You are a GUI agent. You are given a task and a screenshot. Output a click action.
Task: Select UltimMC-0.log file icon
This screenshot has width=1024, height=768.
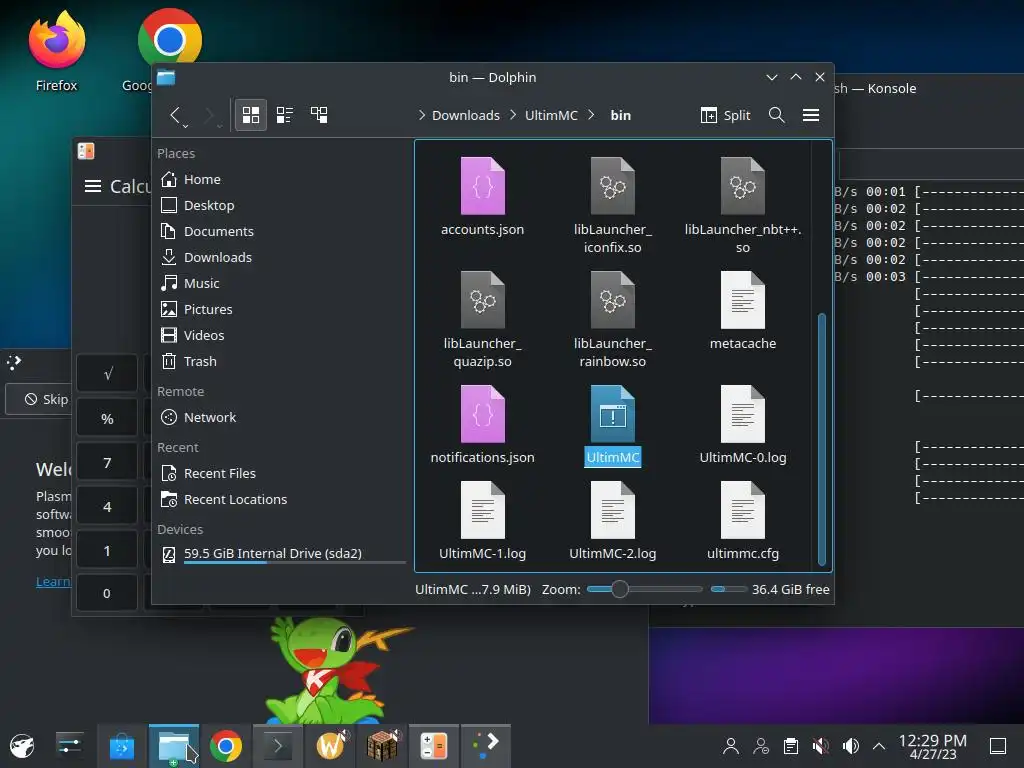743,414
